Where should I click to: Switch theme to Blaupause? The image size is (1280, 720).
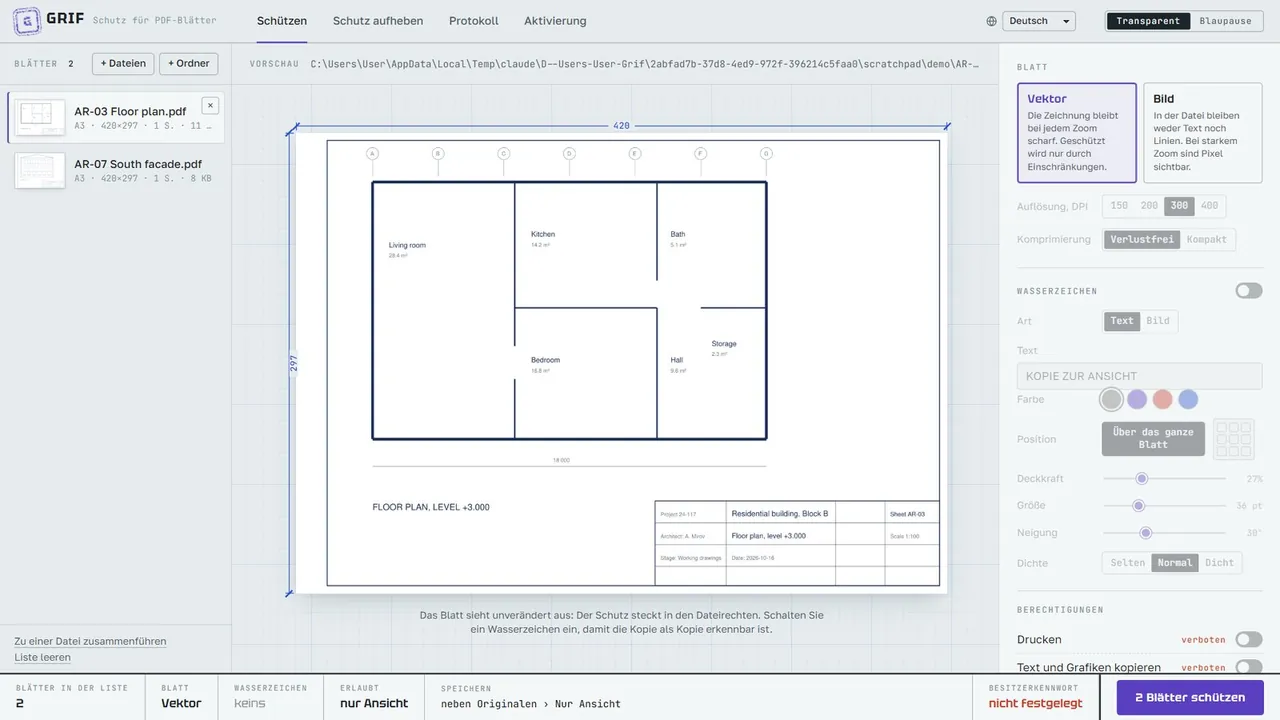point(1225,21)
